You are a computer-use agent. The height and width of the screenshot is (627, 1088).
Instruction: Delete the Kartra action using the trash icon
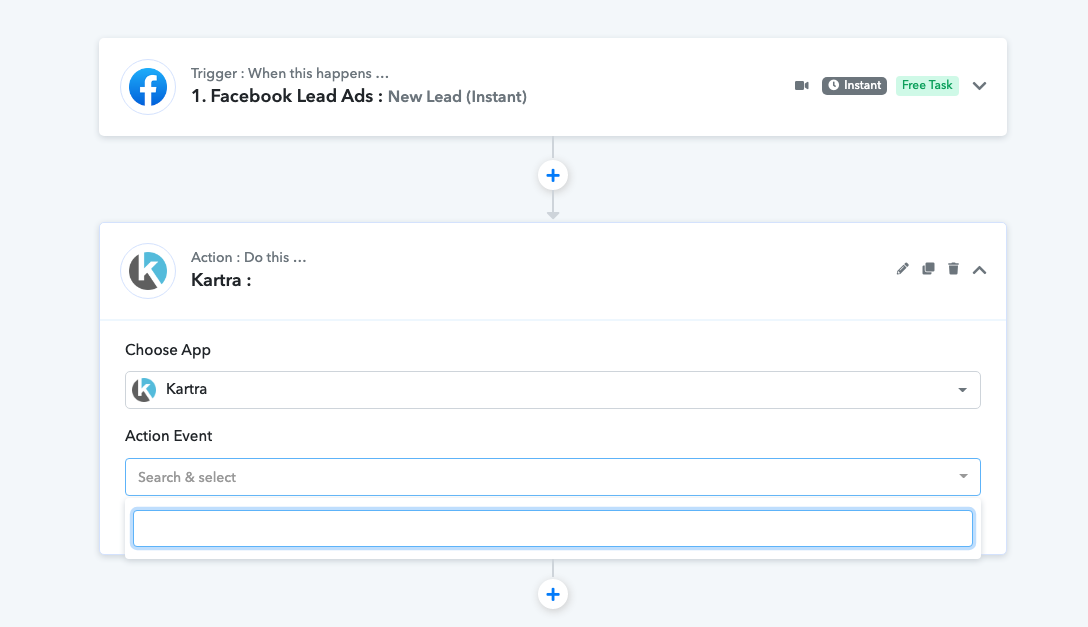[x=953, y=269]
